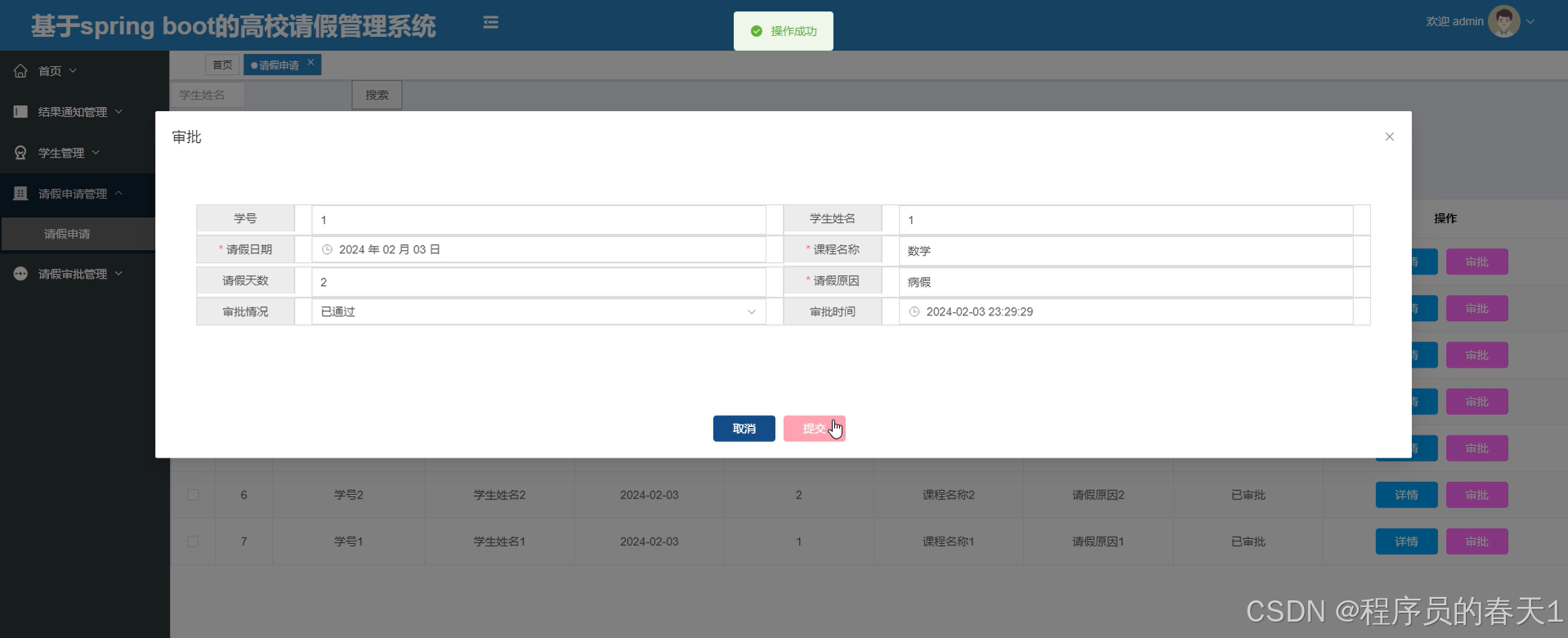Open the 请假日期 date picker field
Viewport: 1568px width, 638px height.
[538, 250]
